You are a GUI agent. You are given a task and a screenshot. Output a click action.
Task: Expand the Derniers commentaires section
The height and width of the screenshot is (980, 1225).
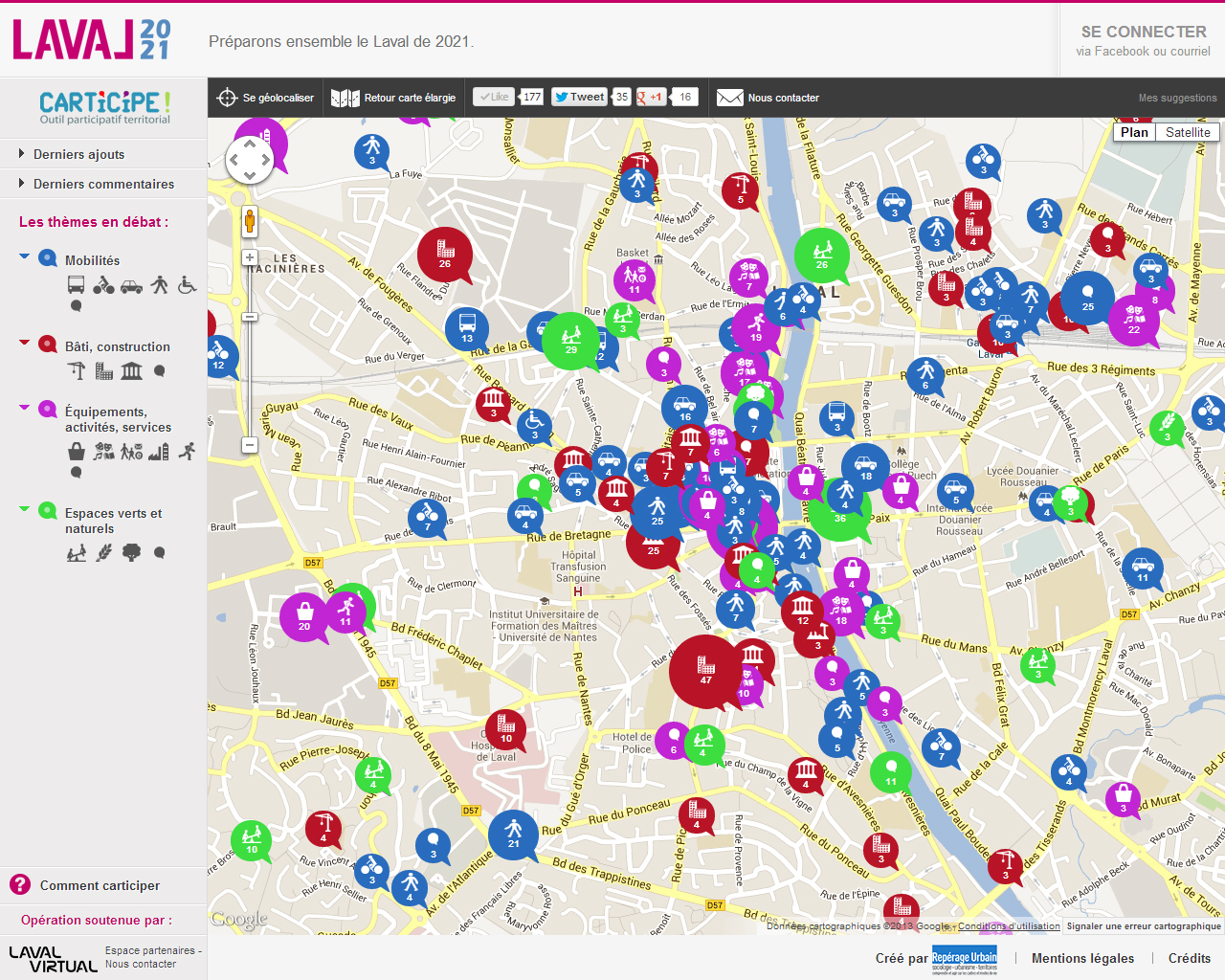pos(103,184)
